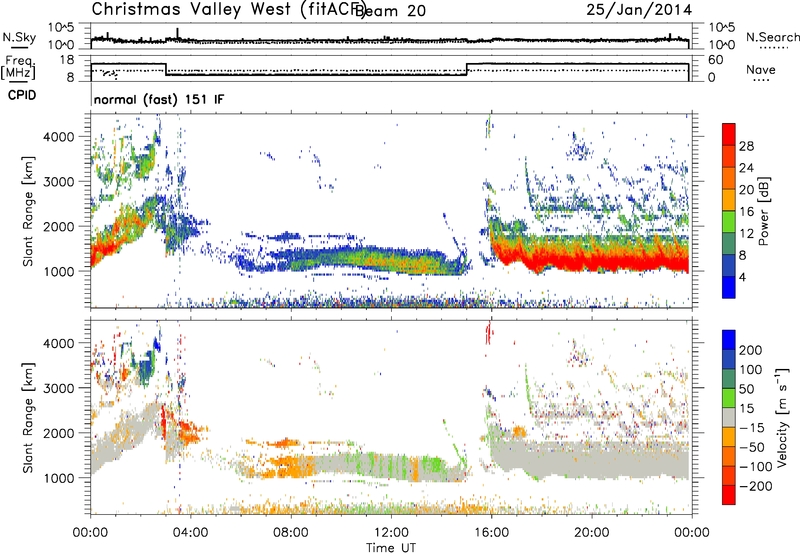Click the 'Nave' legend label
Image resolution: width=800 pixels, height=554 pixels.
pyautogui.click(x=760, y=70)
